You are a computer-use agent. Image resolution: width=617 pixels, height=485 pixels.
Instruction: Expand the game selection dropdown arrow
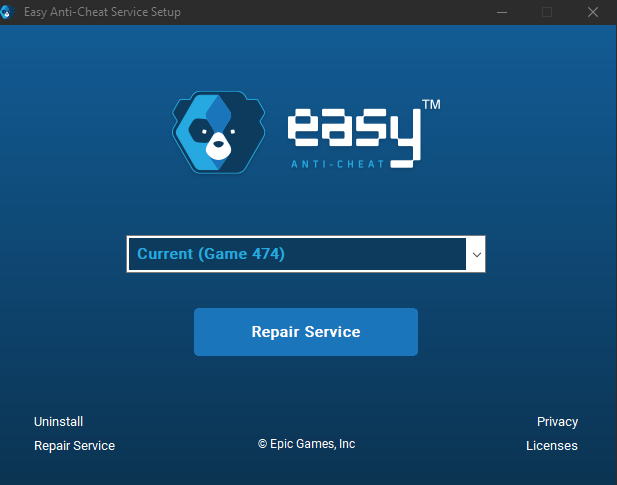point(476,255)
